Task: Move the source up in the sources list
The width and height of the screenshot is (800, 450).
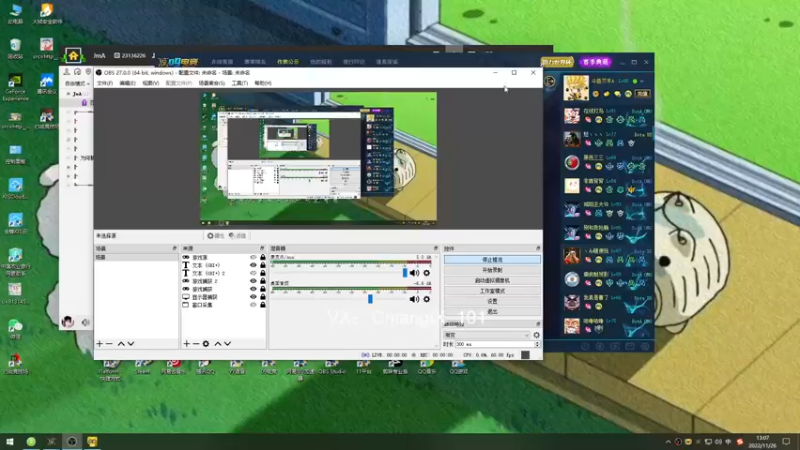Action: [218, 344]
